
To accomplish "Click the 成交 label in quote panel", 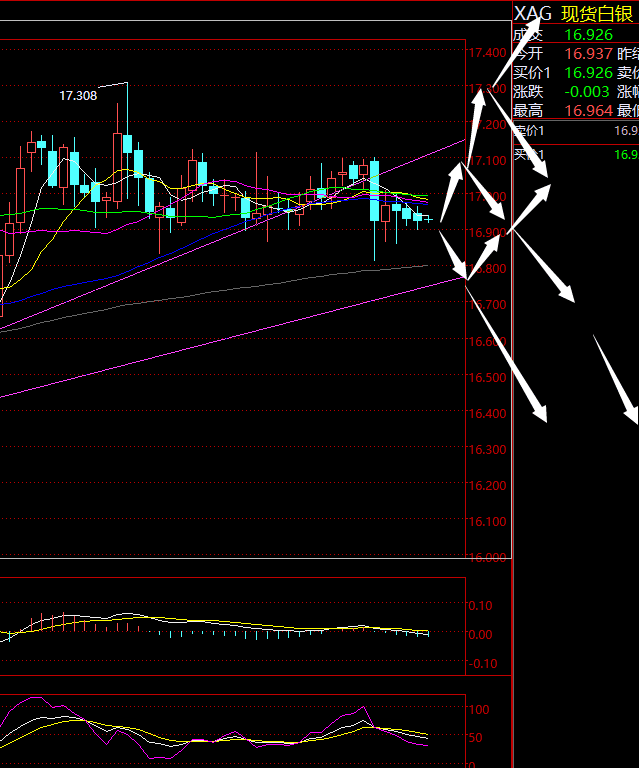I will [528, 35].
